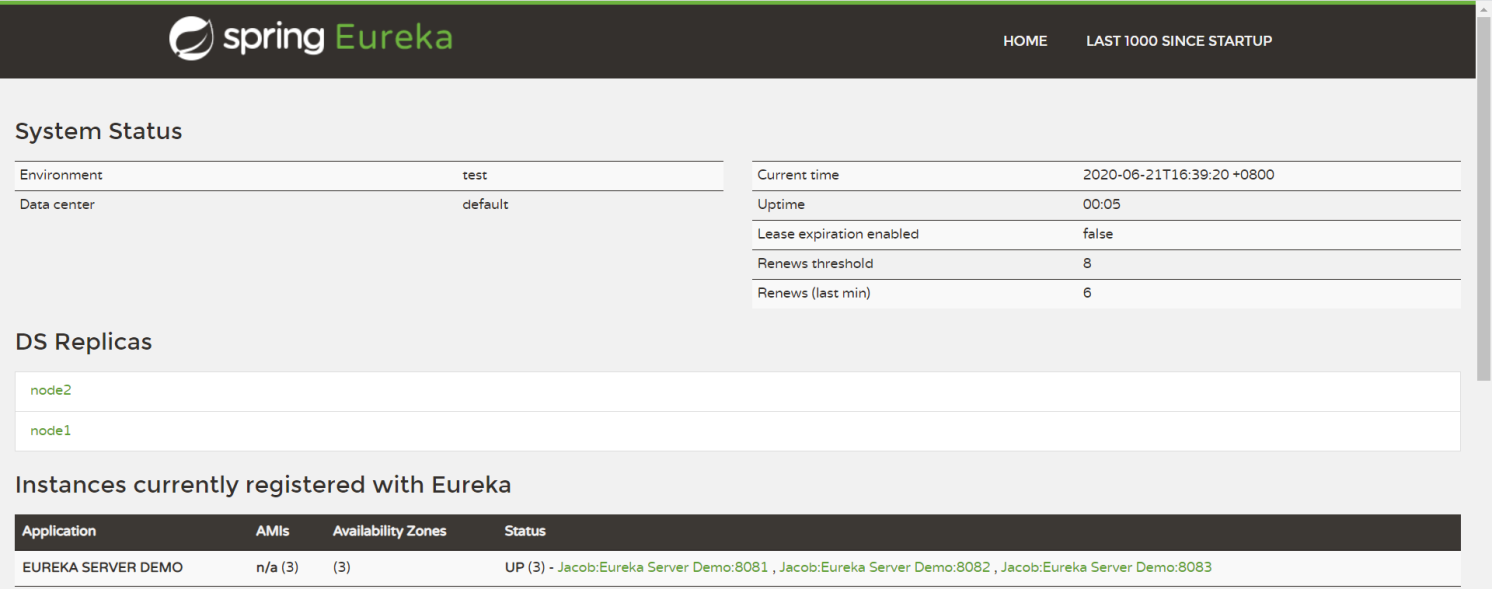Click the 00:05 uptime value
Viewport: 1492px width, 589px height.
pyautogui.click(x=1102, y=204)
